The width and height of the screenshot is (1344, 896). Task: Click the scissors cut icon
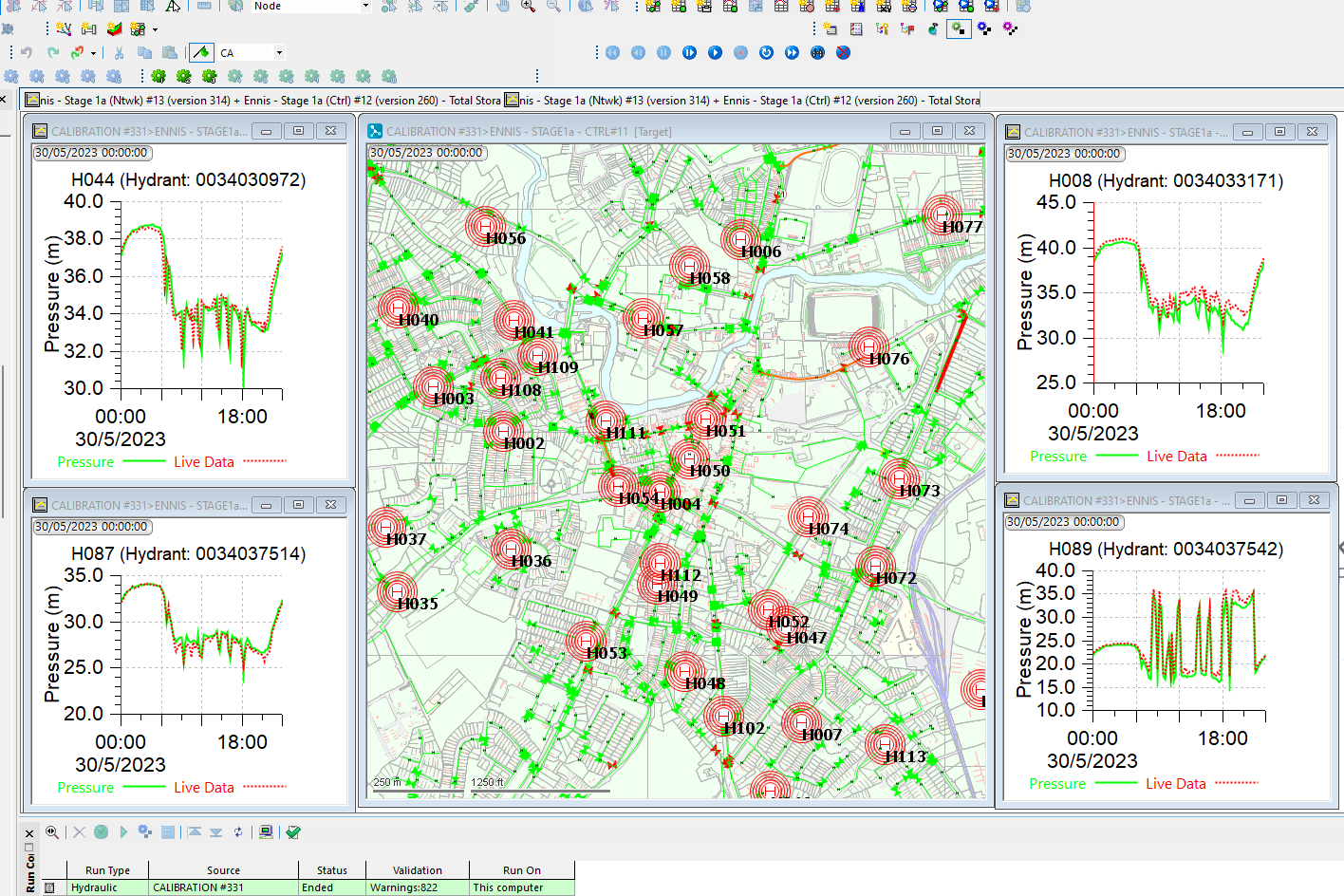119,53
